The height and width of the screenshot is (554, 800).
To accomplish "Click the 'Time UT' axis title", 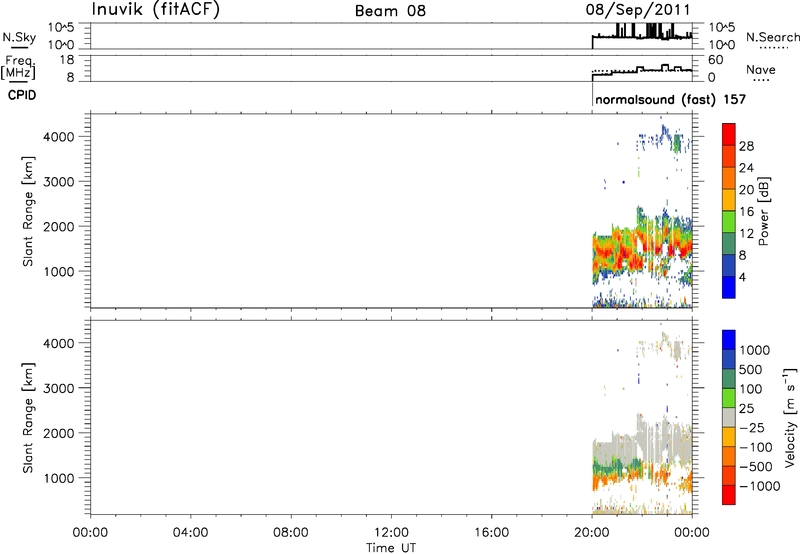I will pyautogui.click(x=391, y=548).
